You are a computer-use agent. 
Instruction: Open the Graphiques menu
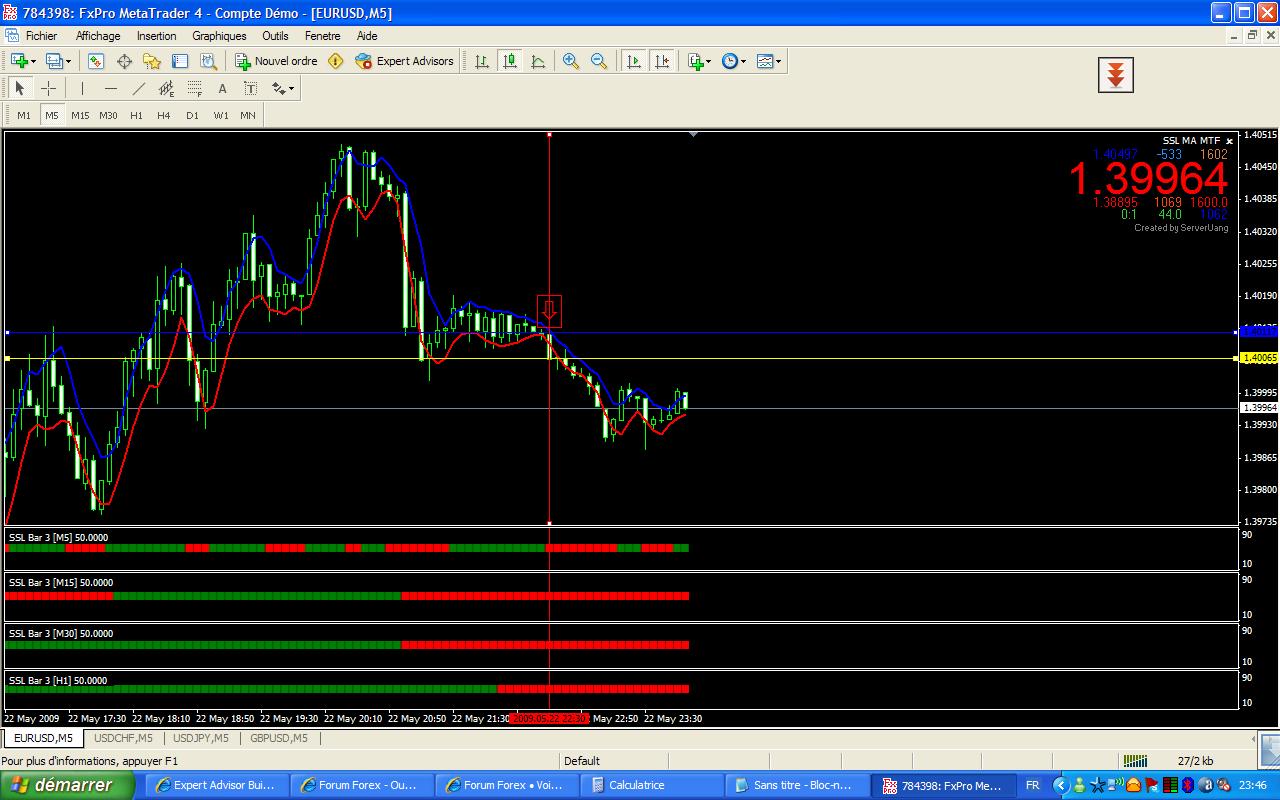[219, 36]
